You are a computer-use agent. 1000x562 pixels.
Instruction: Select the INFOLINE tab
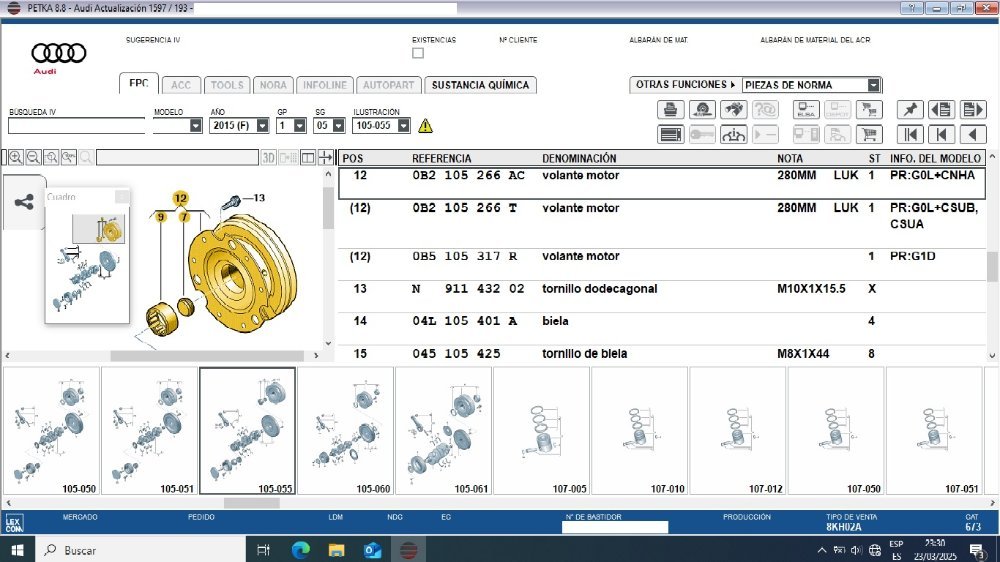tap(325, 85)
